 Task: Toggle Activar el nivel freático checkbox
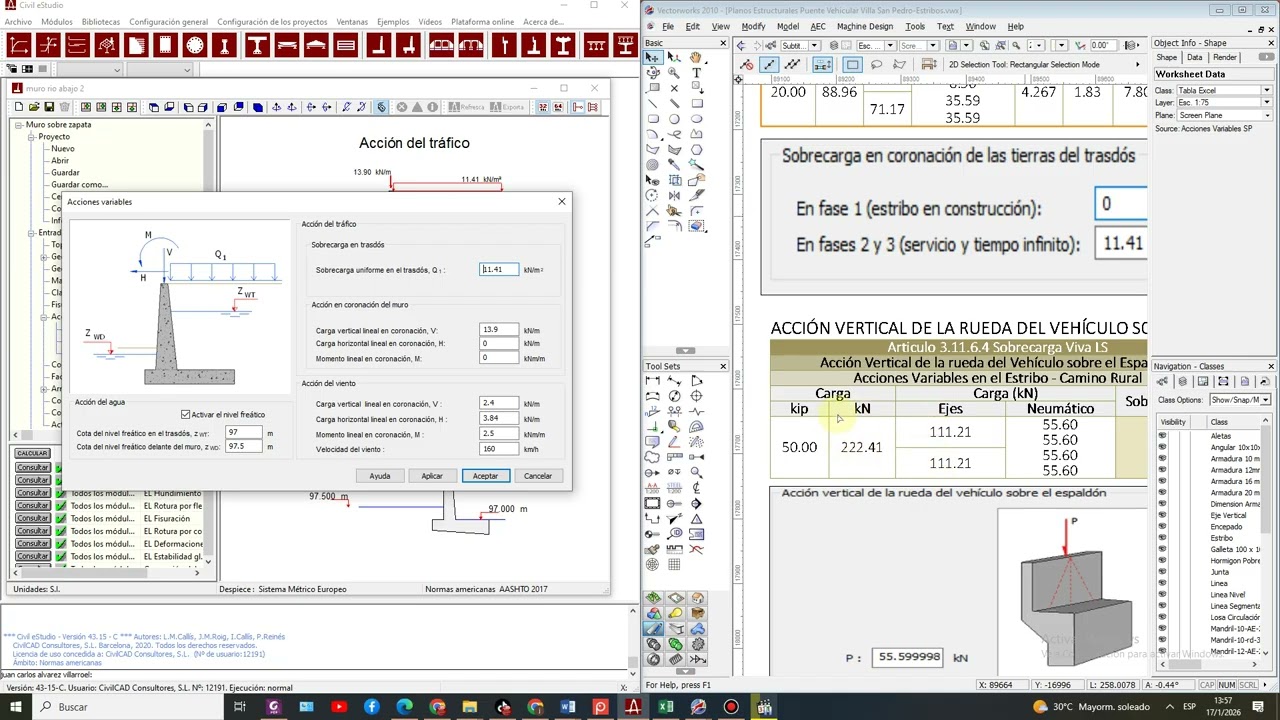(186, 414)
